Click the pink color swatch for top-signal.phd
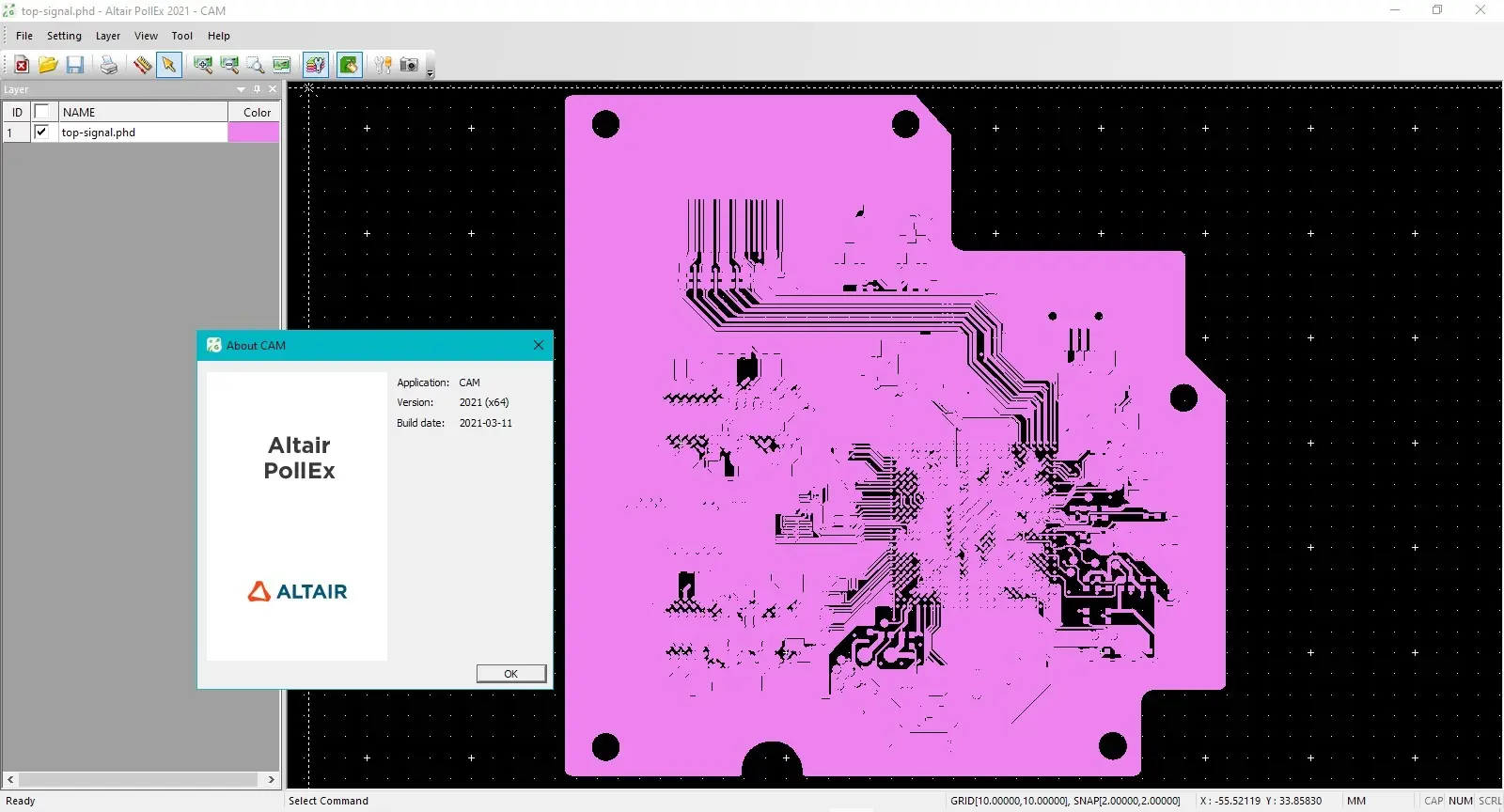1504x812 pixels. coord(254,133)
